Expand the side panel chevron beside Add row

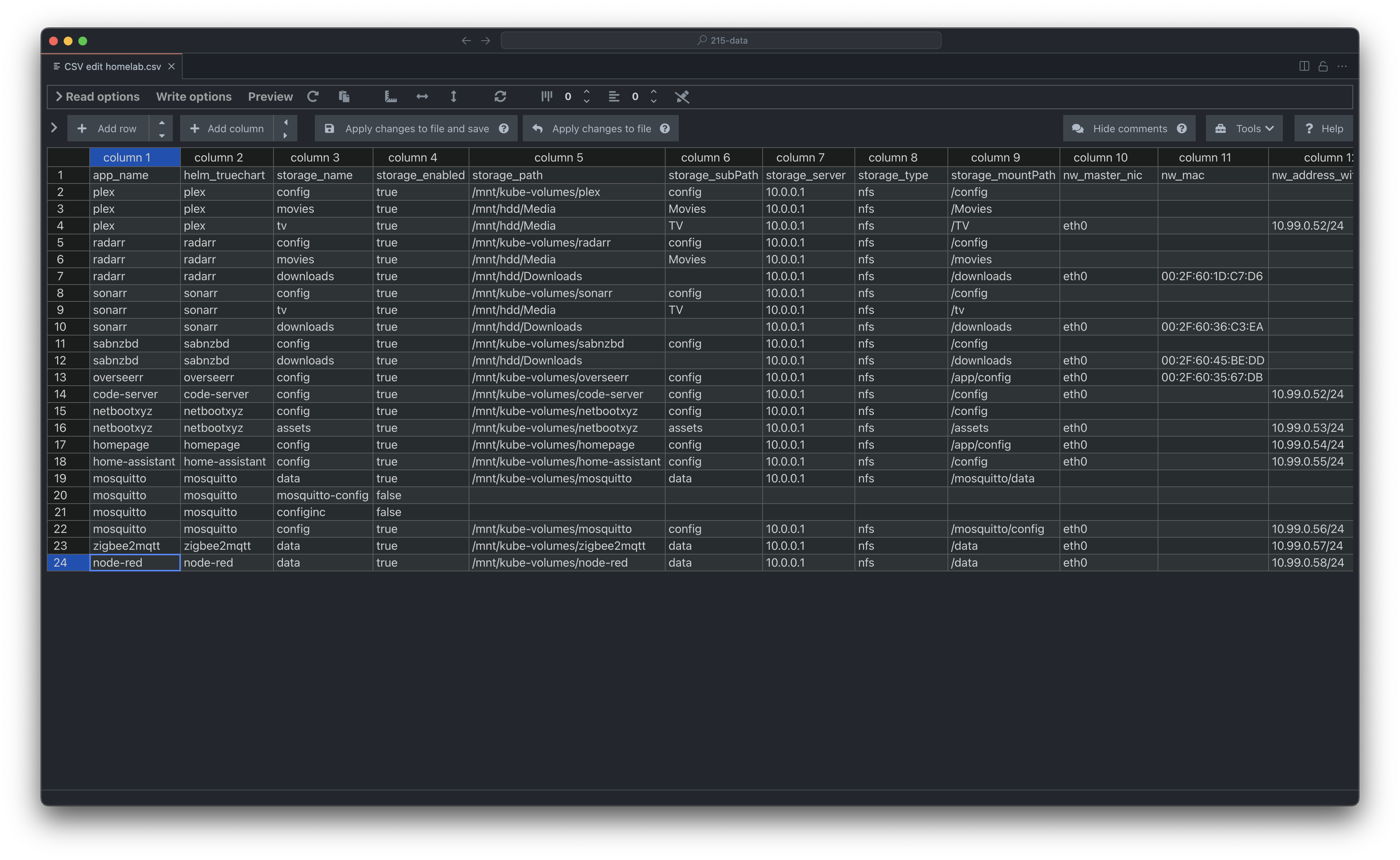(x=54, y=128)
